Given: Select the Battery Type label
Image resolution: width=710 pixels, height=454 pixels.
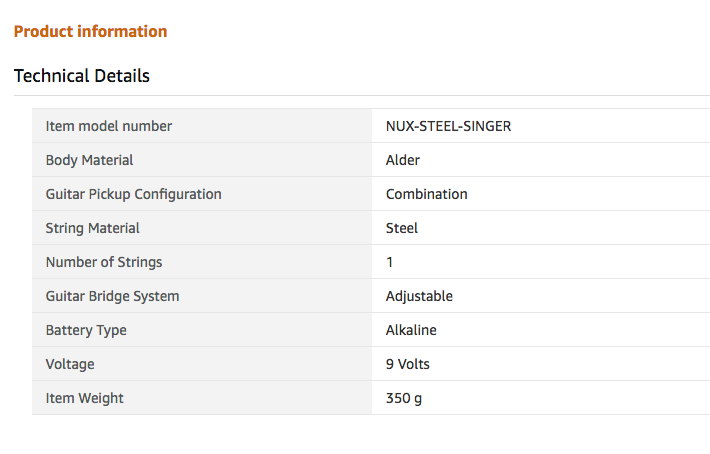Looking at the screenshot, I should 86,330.
